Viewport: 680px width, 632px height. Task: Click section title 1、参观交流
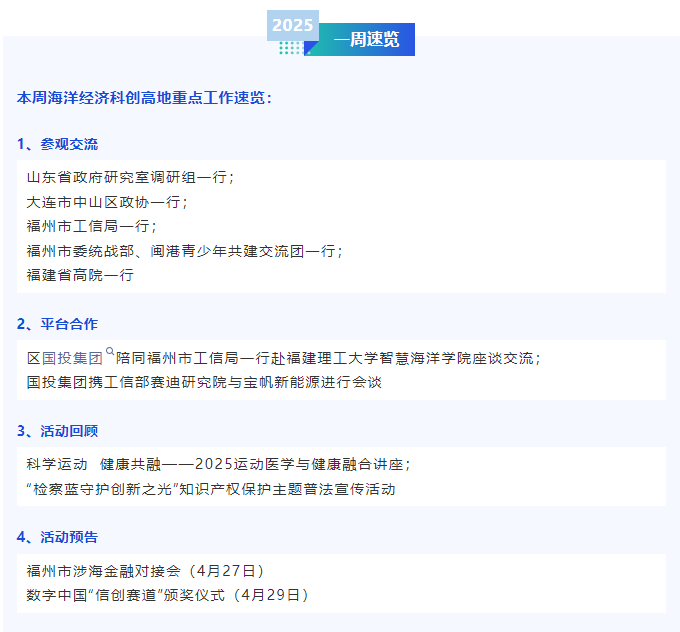(x=58, y=144)
